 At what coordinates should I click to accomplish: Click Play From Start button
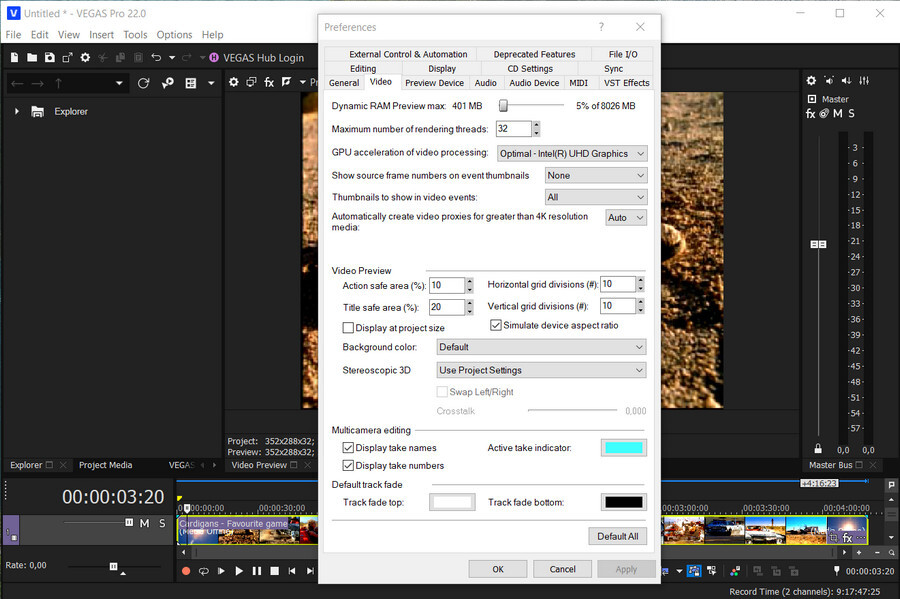pos(222,571)
